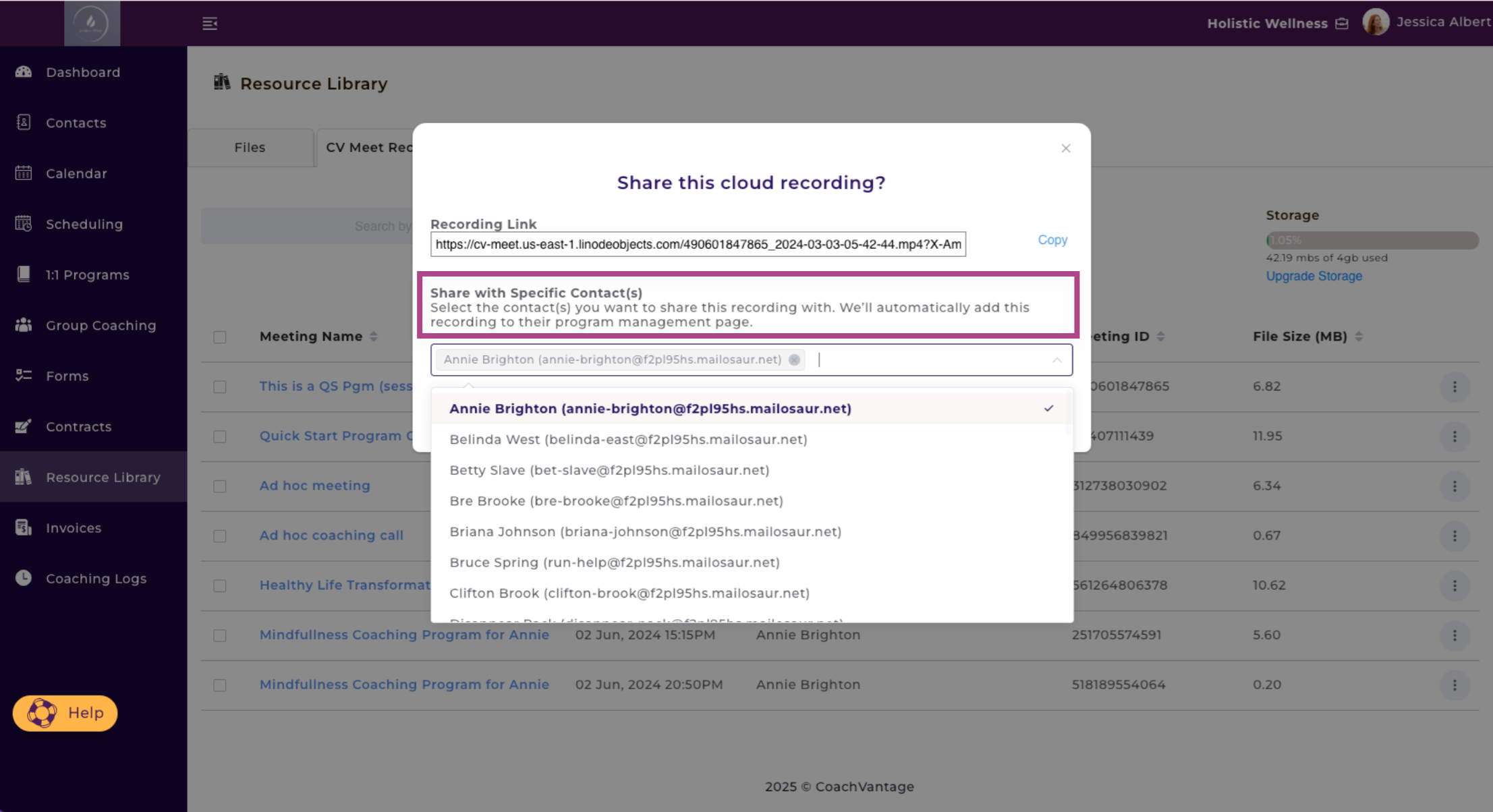This screenshot has width=1493, height=812.
Task: Open the Dashboard sidebar icon
Action: (x=24, y=72)
